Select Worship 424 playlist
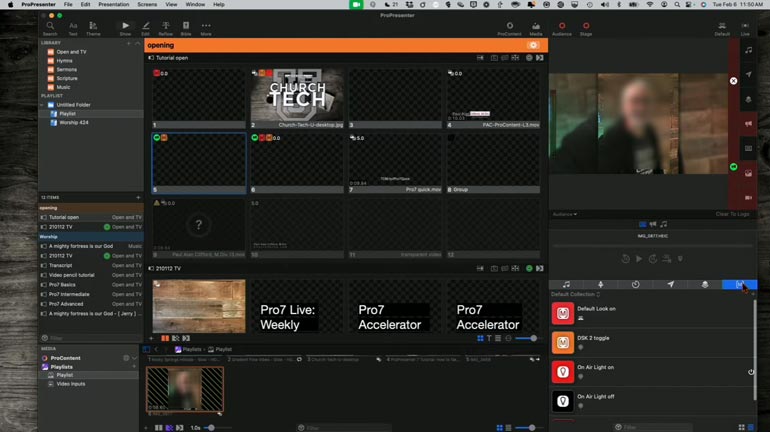Image resolution: width=770 pixels, height=432 pixels. click(74, 122)
